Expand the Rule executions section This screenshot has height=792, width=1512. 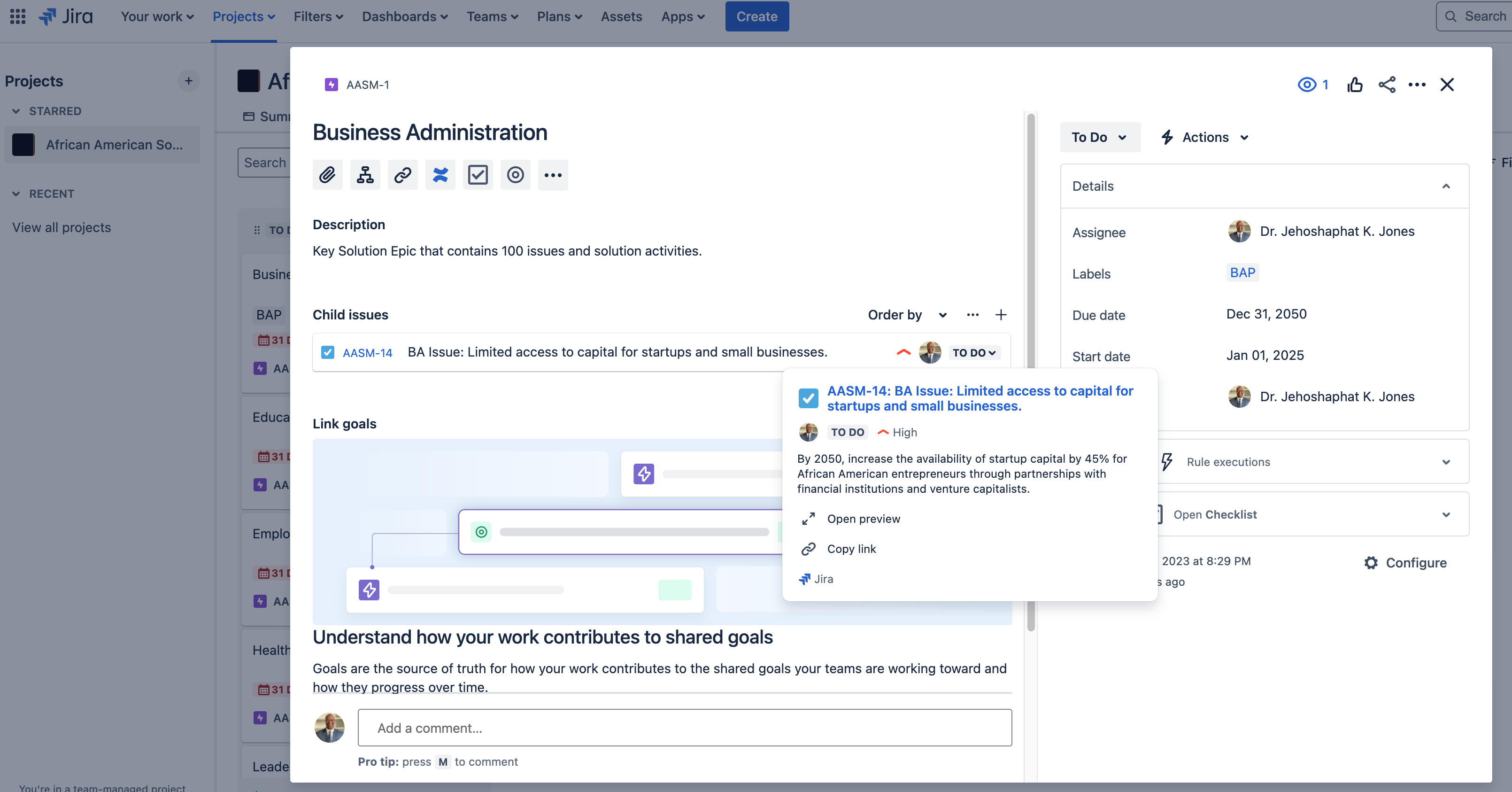1446,462
